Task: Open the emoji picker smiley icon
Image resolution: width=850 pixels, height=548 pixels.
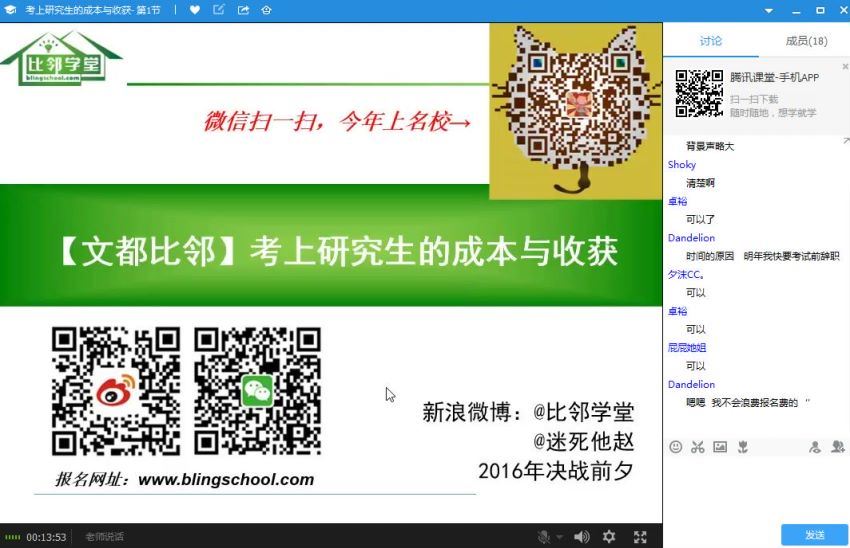Action: (x=675, y=447)
